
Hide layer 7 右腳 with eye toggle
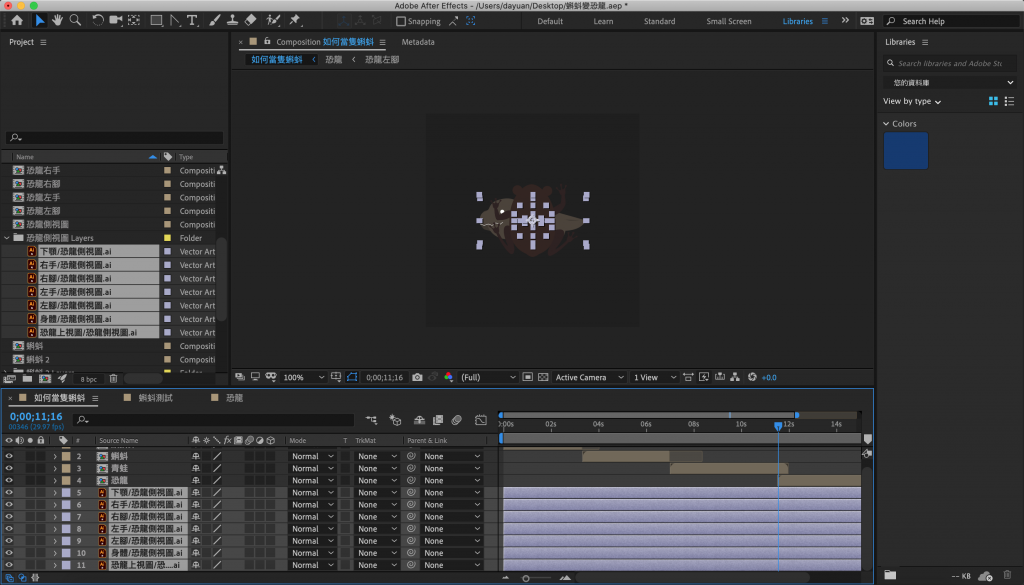9,516
